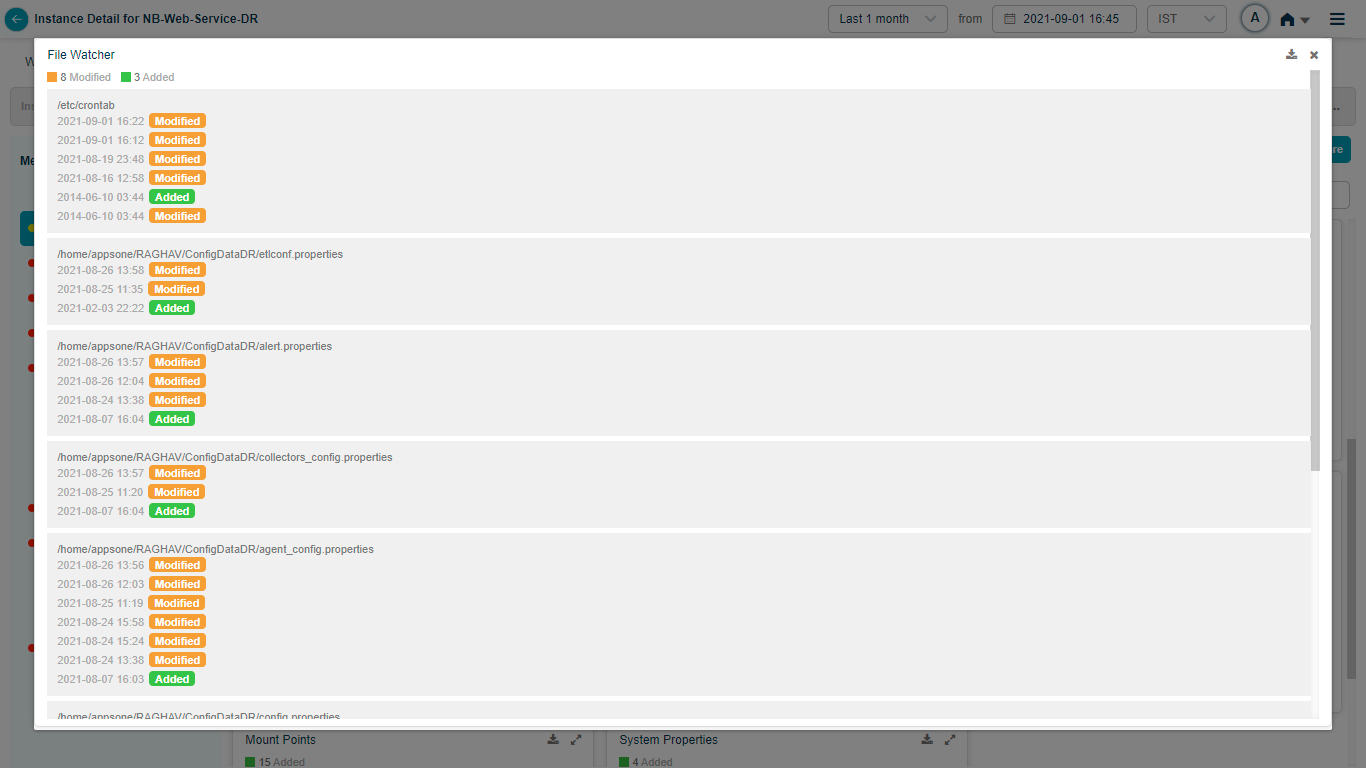Viewport: 1366px width, 768px height.
Task: Click the dropdown arrow beside the home icon
Action: coord(1305,21)
